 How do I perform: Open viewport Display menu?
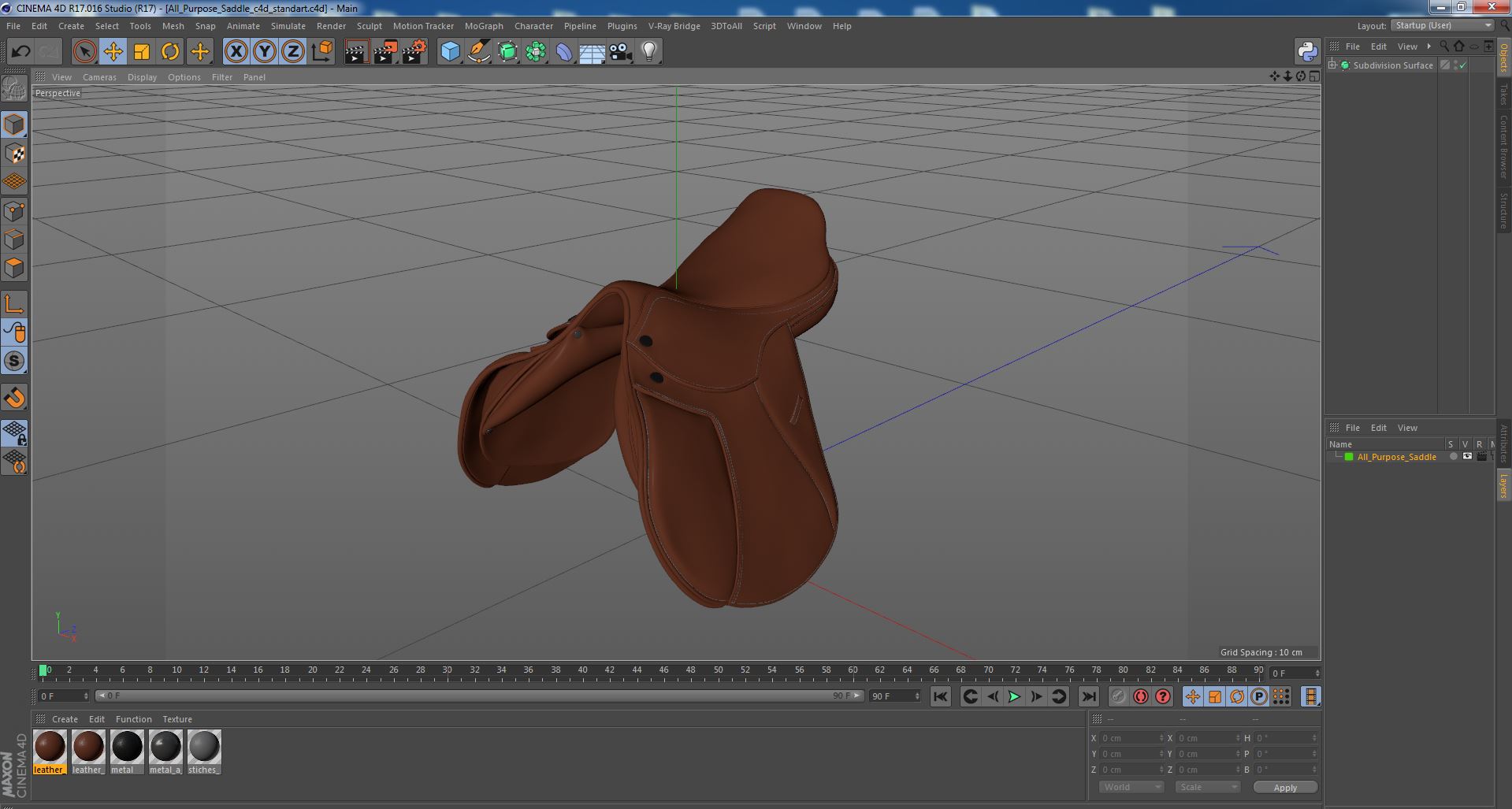pyautogui.click(x=142, y=77)
